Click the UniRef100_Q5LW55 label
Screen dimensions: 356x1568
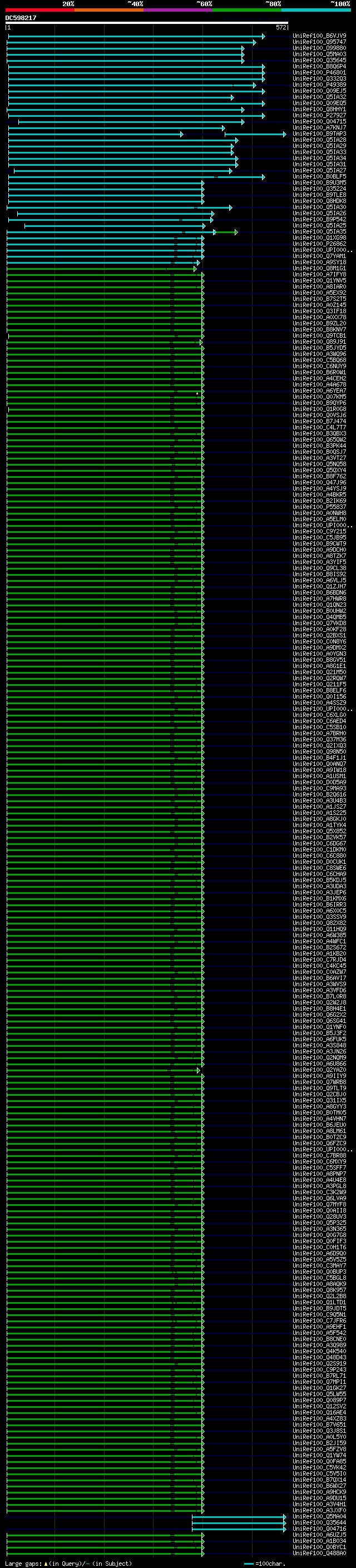tap(319, 1394)
